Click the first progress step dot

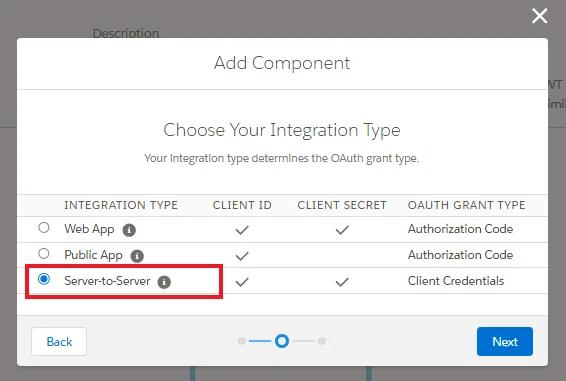tap(242, 341)
